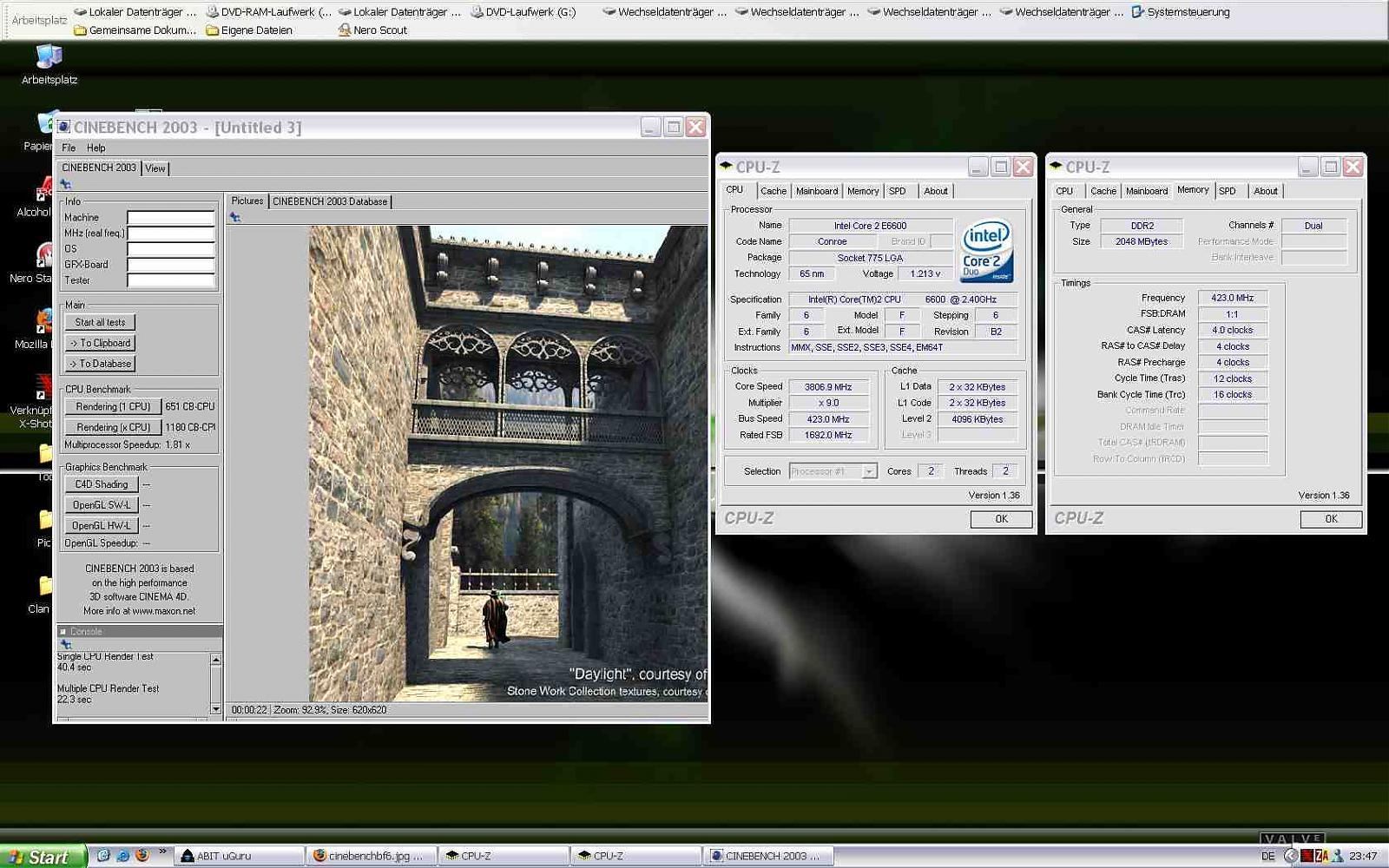Image resolution: width=1389 pixels, height=868 pixels.
Task: Open Memory tab in left CPU-Z window
Action: pos(863,191)
